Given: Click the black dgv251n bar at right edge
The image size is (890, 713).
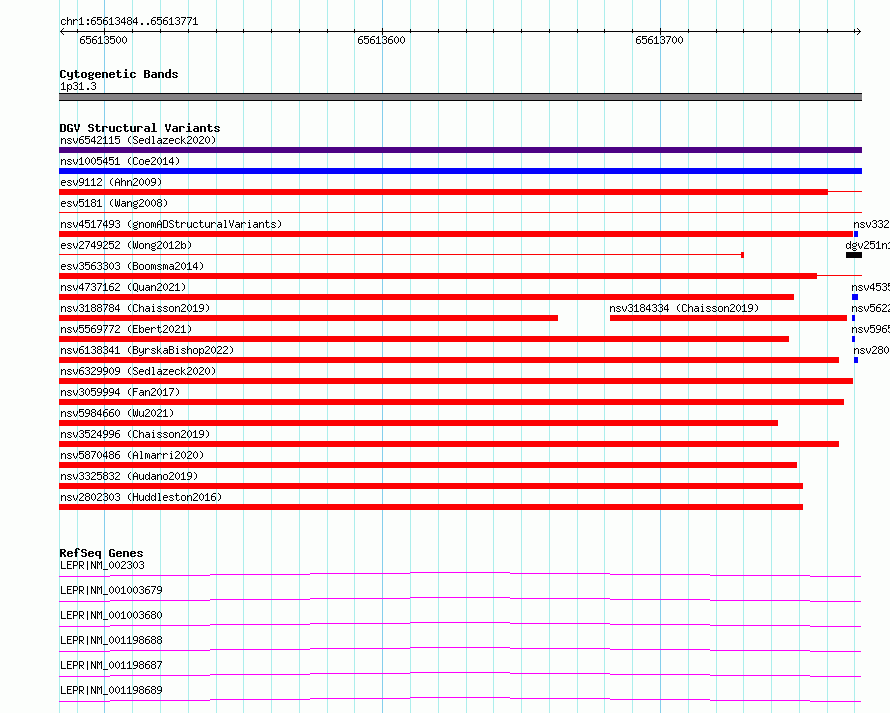Looking at the screenshot, I should pos(854,255).
